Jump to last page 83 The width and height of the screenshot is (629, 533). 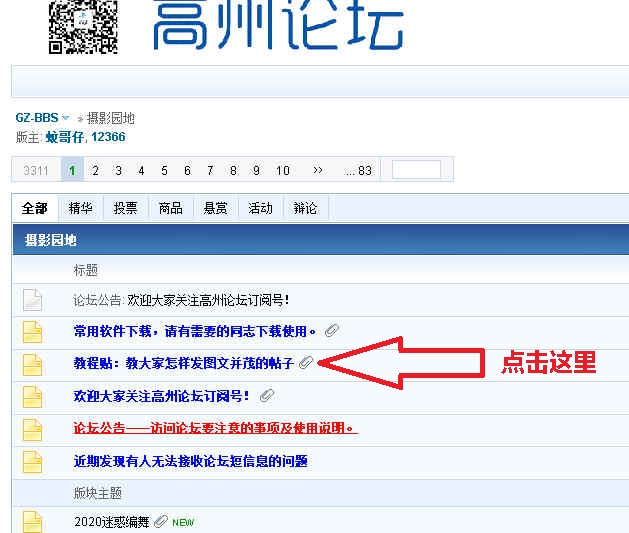pyautogui.click(x=358, y=170)
